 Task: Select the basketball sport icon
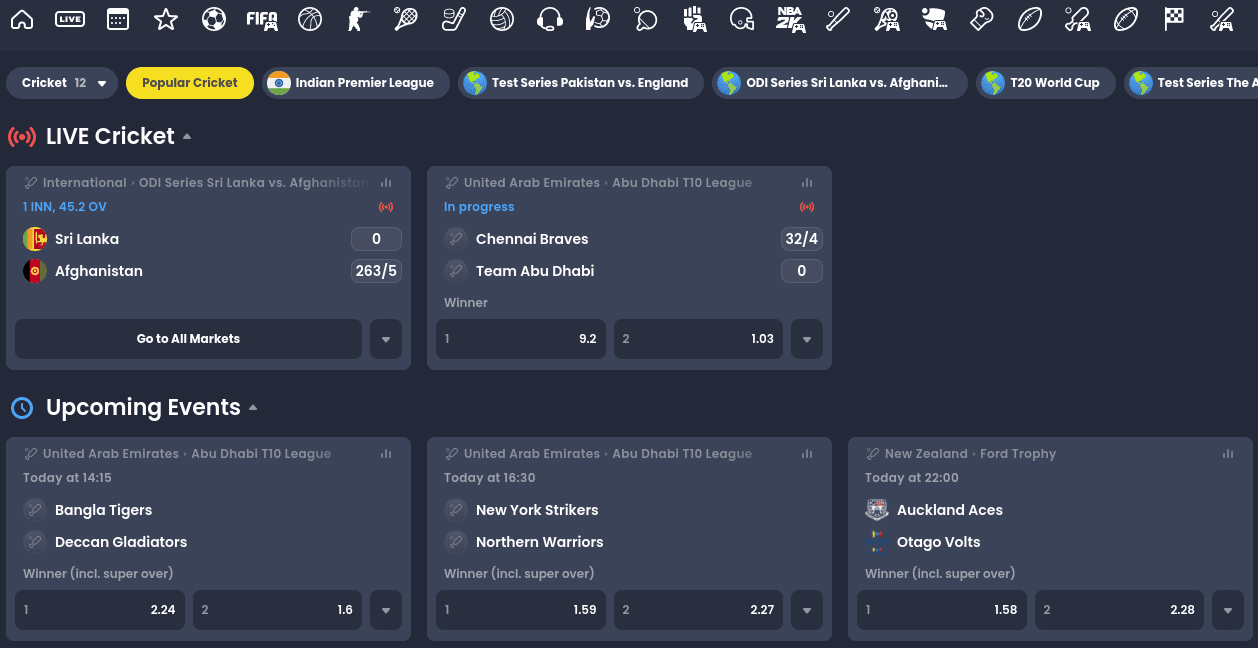(x=310, y=19)
